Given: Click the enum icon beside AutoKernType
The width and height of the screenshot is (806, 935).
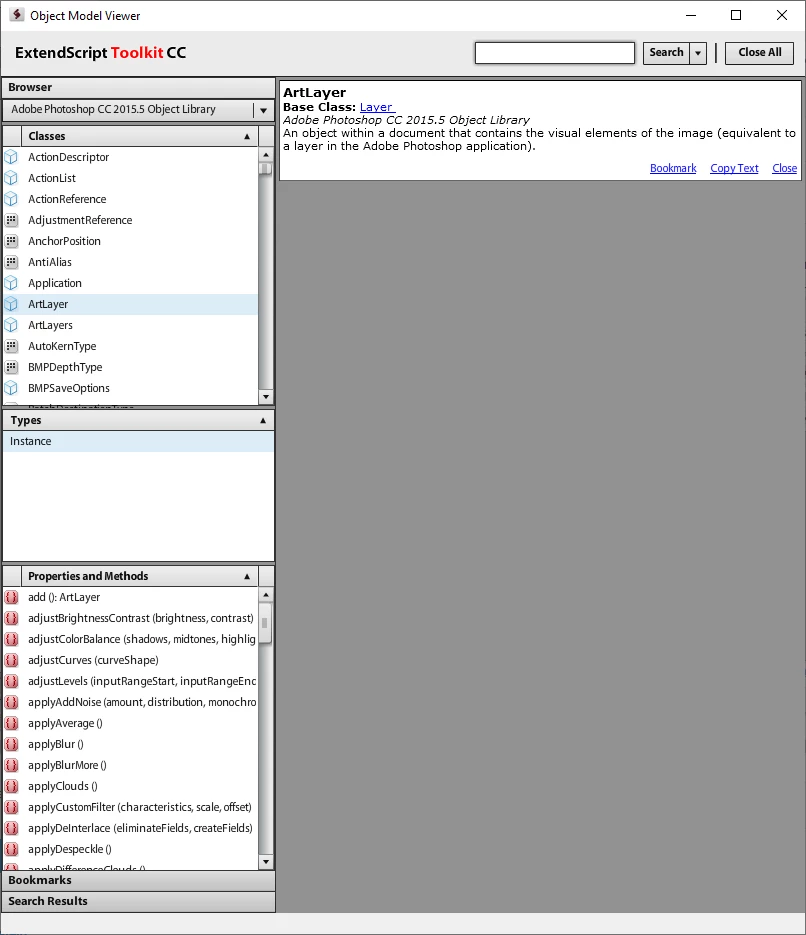Looking at the screenshot, I should pyautogui.click(x=11, y=346).
